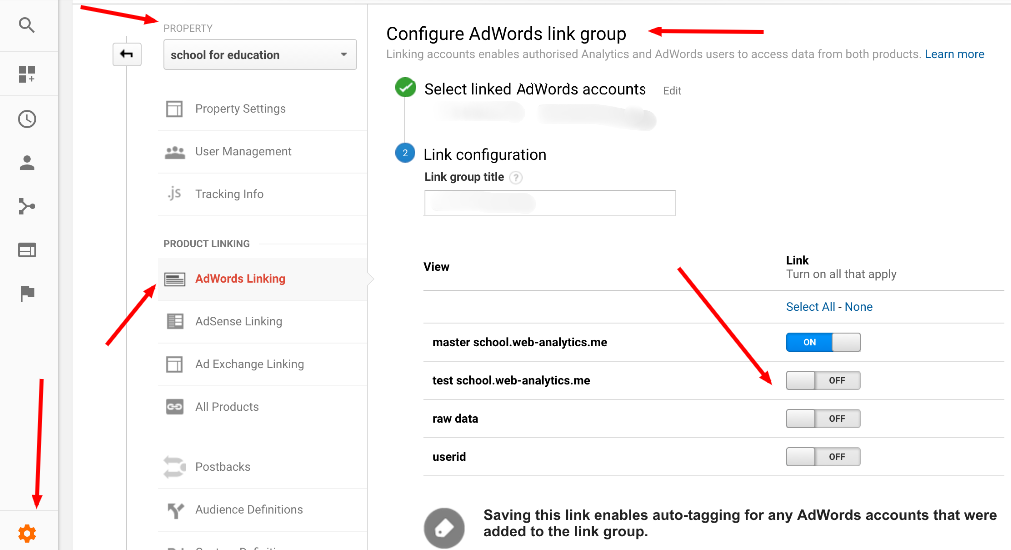Open the Learn more link
1011x550 pixels.
coord(954,54)
